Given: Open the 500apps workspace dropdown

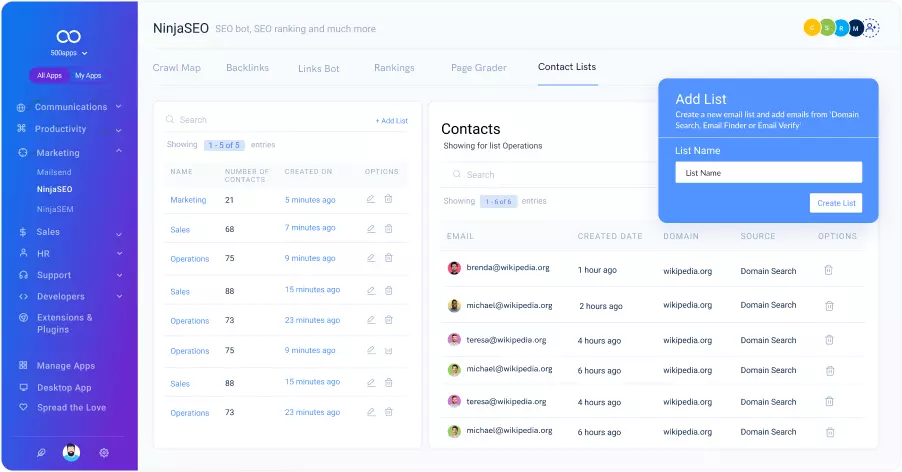Looking at the screenshot, I should point(69,53).
